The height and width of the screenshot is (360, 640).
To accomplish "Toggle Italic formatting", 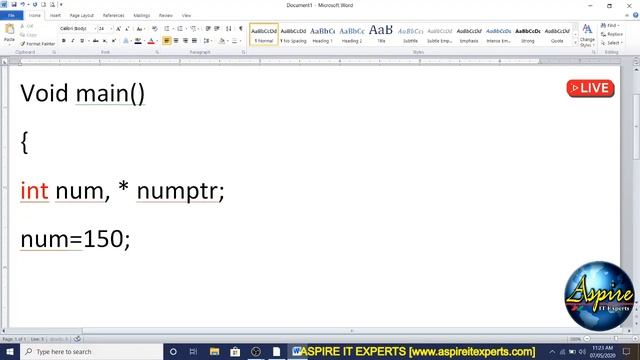I will tap(73, 41).
